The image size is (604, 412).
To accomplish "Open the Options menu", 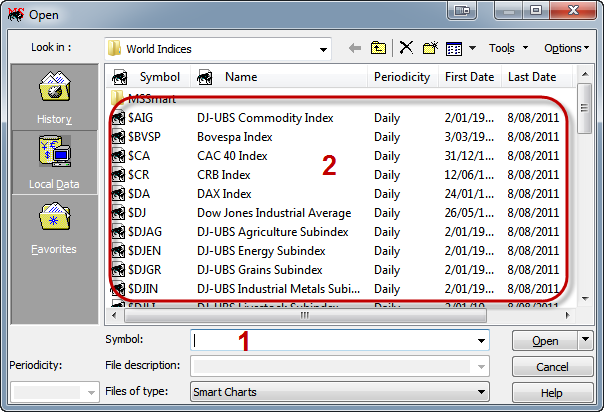I will pos(567,48).
